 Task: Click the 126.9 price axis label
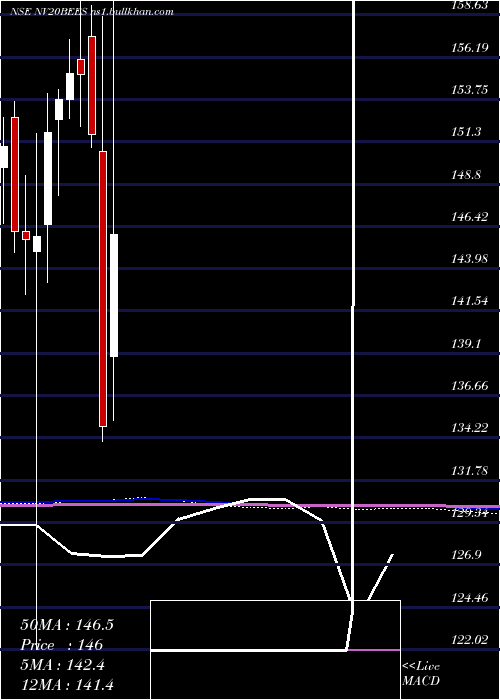(467, 554)
